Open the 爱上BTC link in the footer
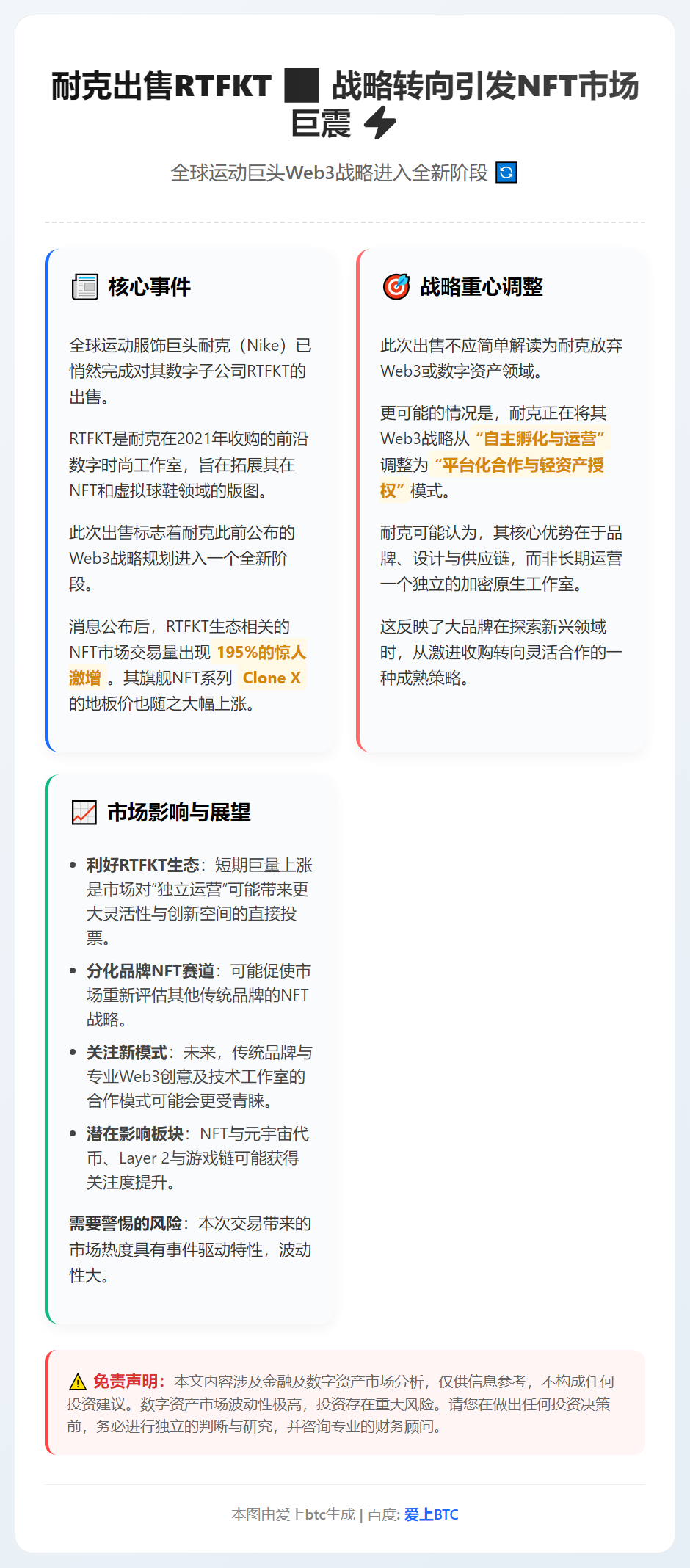Image resolution: width=690 pixels, height=1568 pixels. click(x=431, y=1514)
